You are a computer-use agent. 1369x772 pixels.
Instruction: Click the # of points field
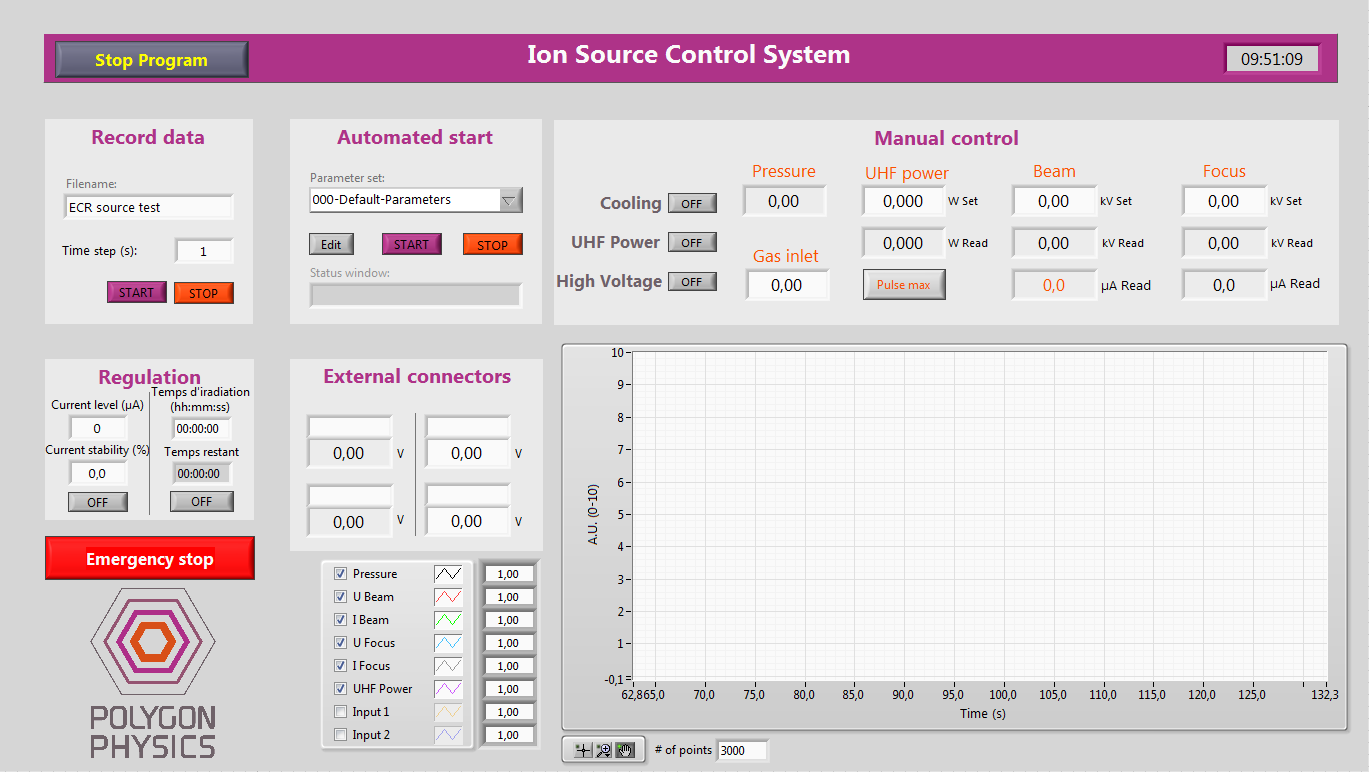click(742, 750)
